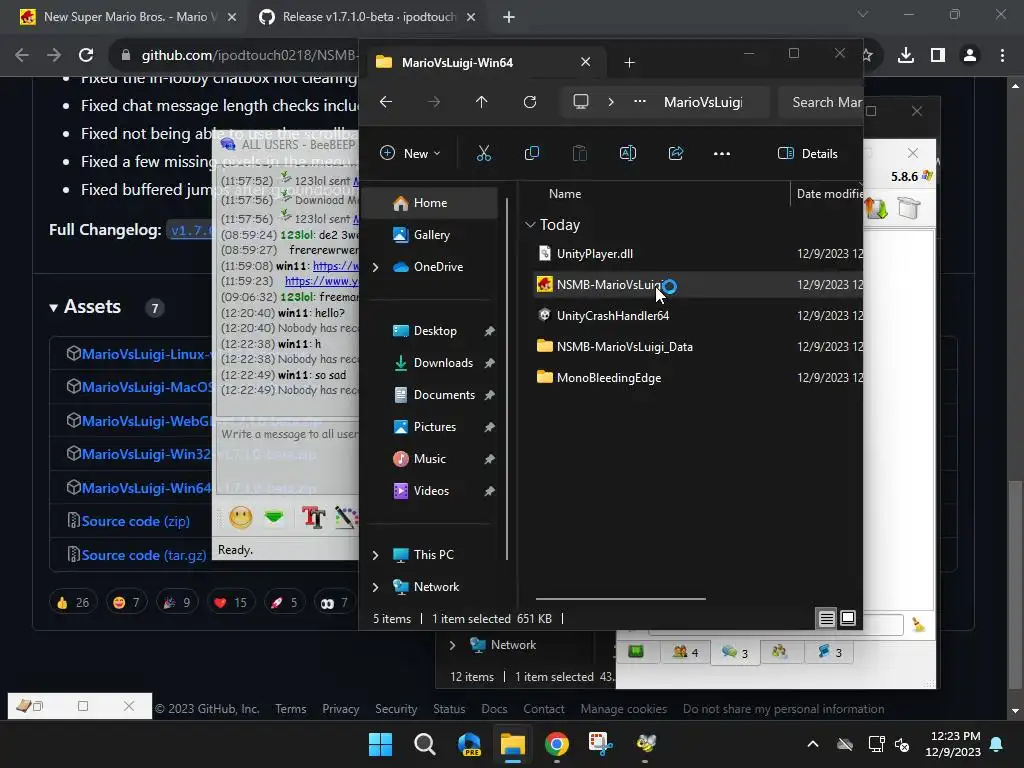Open Snipping Tool from the taskbar
The width and height of the screenshot is (1024, 768).
pyautogui.click(x=600, y=744)
